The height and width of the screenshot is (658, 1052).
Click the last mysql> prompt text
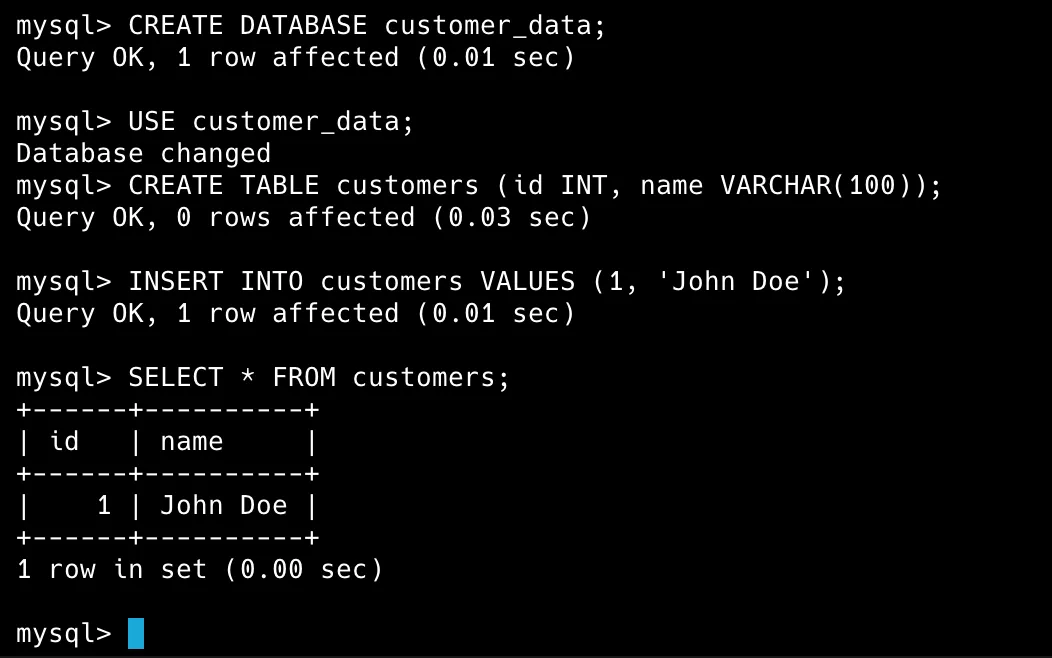[x=64, y=634]
